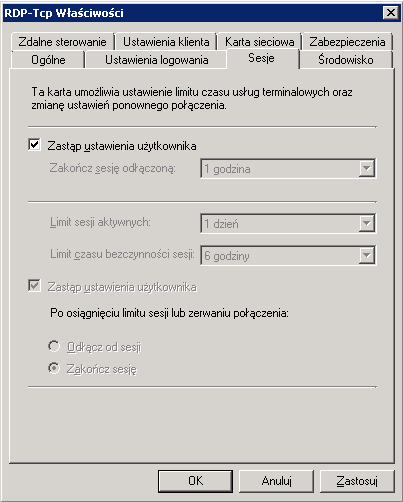Toggle the greyed-out Zastąp ustawienia użytkownika checkbox
Image resolution: width=403 pixels, height=502 pixels.
(35, 286)
